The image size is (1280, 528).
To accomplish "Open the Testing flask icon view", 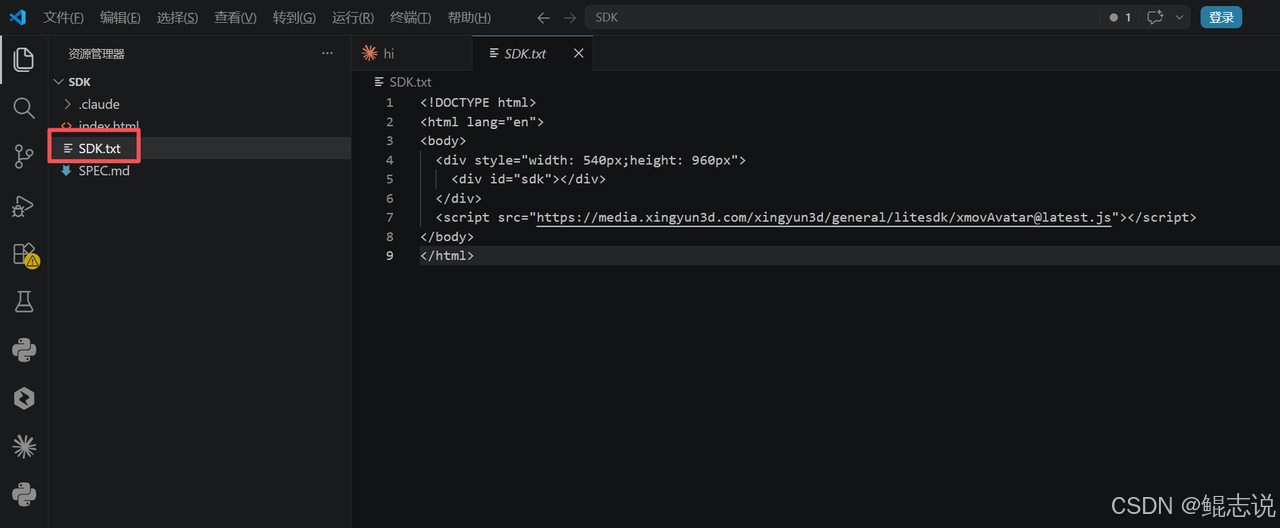I will (x=24, y=302).
